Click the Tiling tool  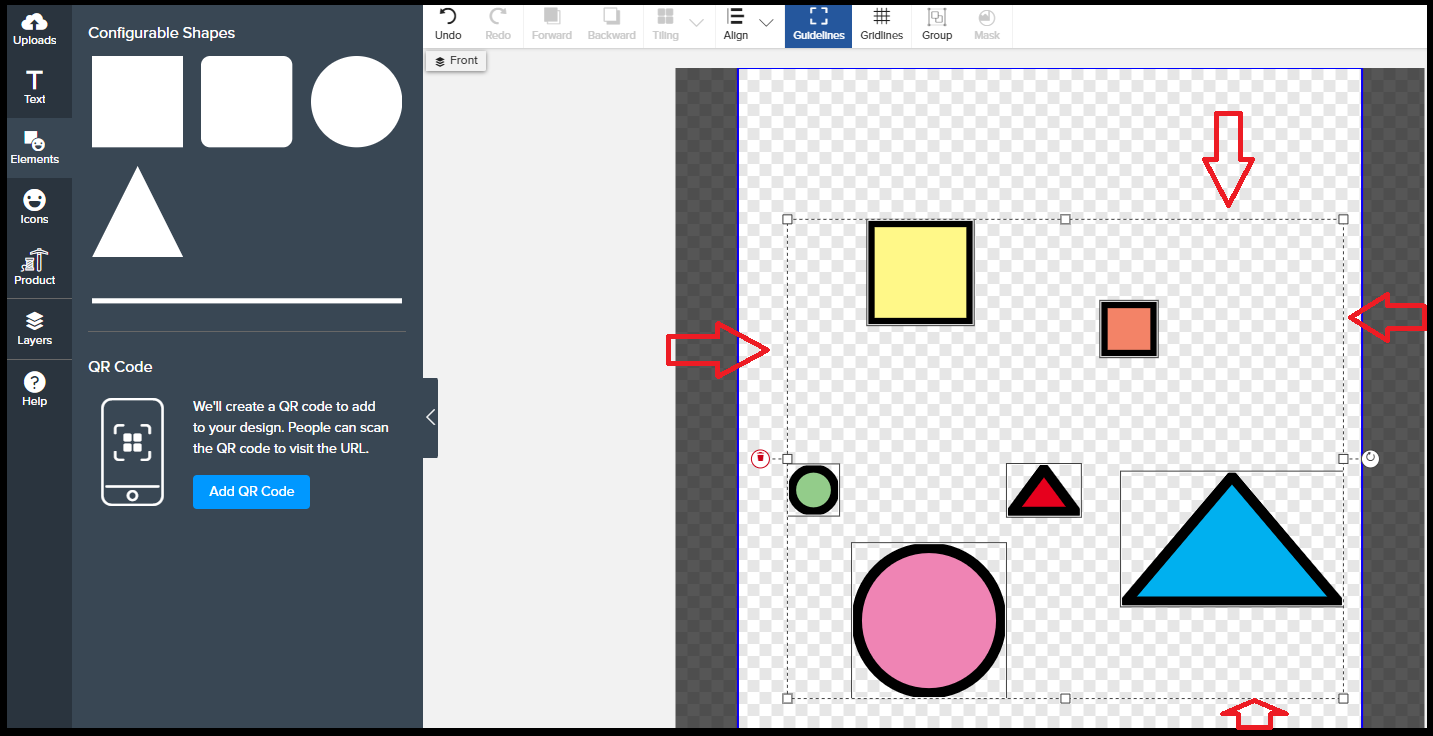point(665,24)
